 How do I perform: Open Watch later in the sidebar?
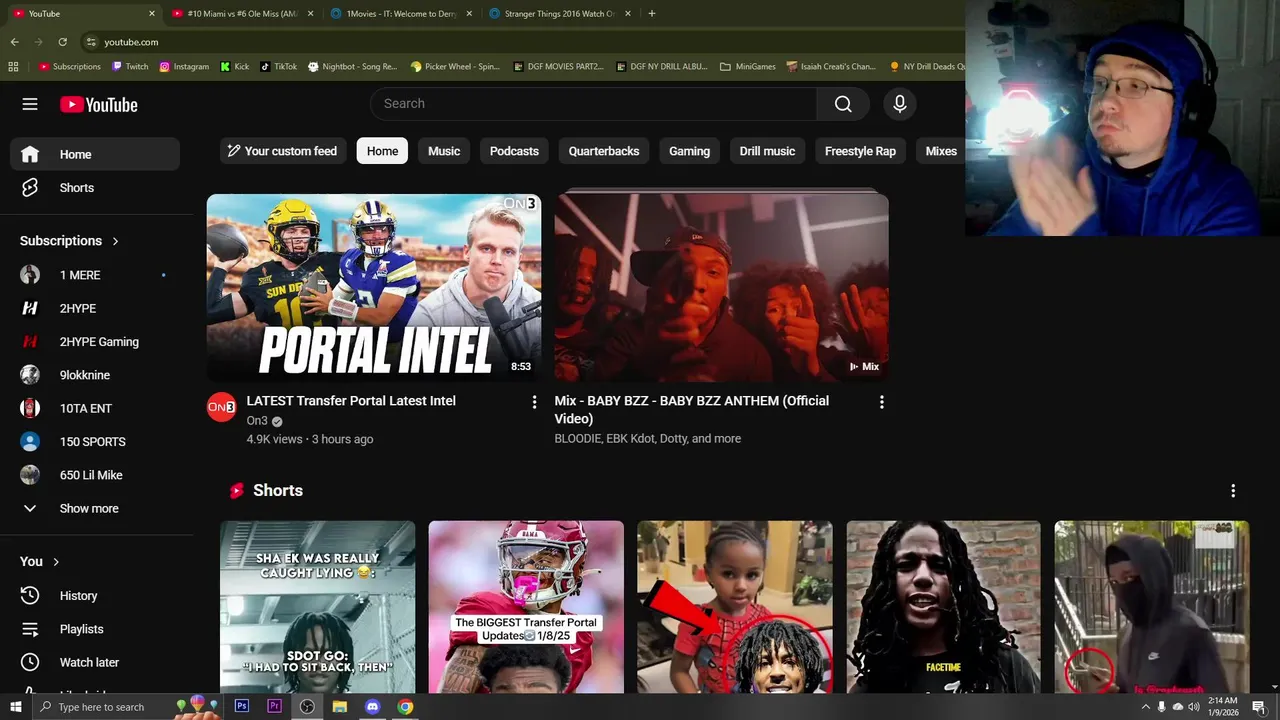tap(95, 662)
